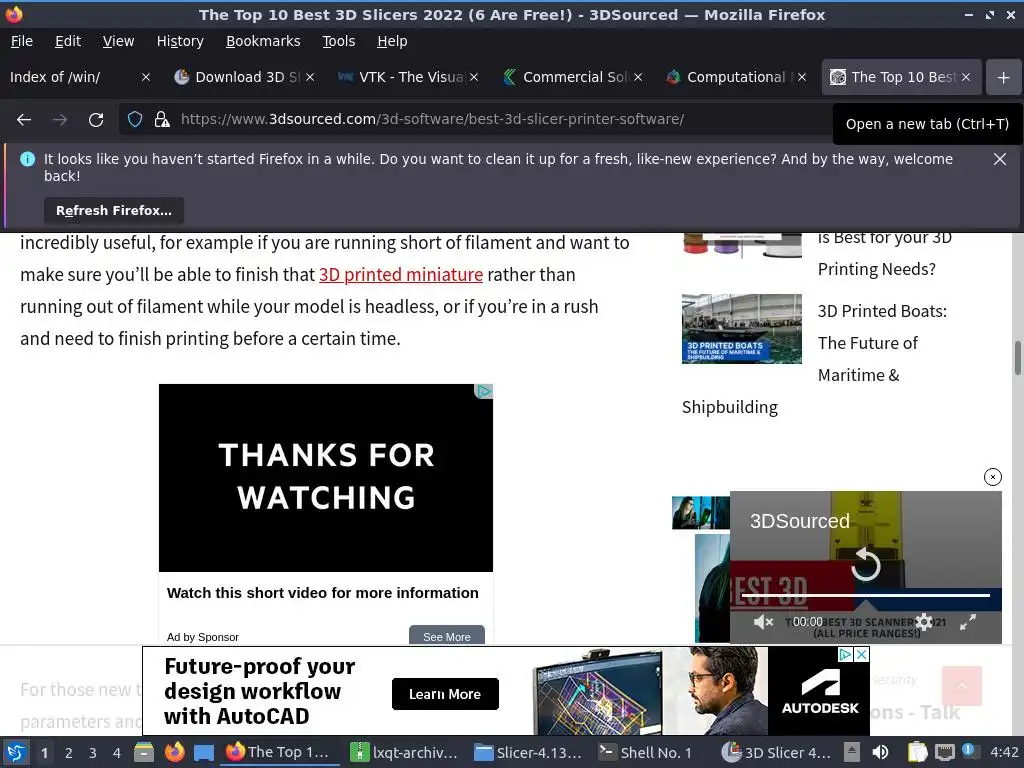Image resolution: width=1024 pixels, height=768 pixels.
Task: Click 'See More' on the video ad
Action: [447, 636]
